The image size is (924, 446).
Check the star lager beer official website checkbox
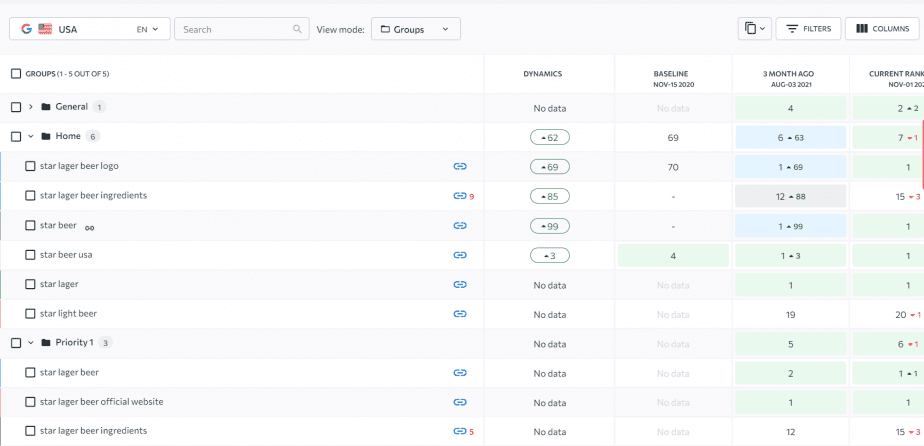pyautogui.click(x=30, y=402)
